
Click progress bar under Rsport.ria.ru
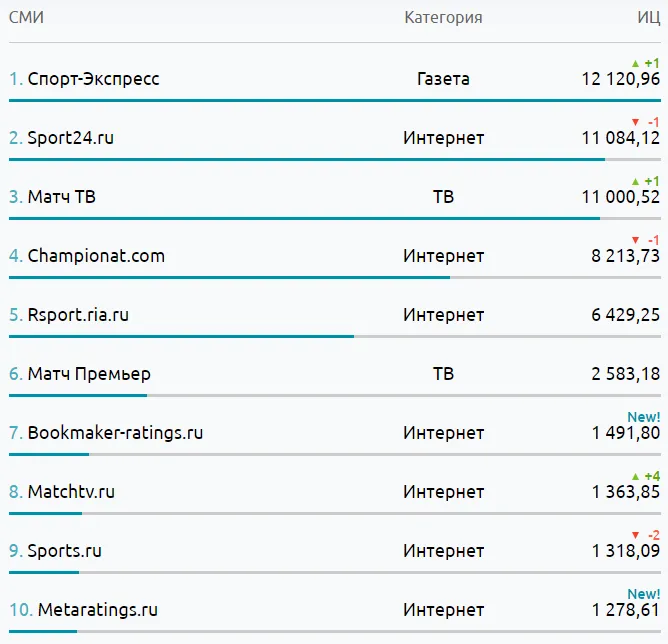point(335,336)
